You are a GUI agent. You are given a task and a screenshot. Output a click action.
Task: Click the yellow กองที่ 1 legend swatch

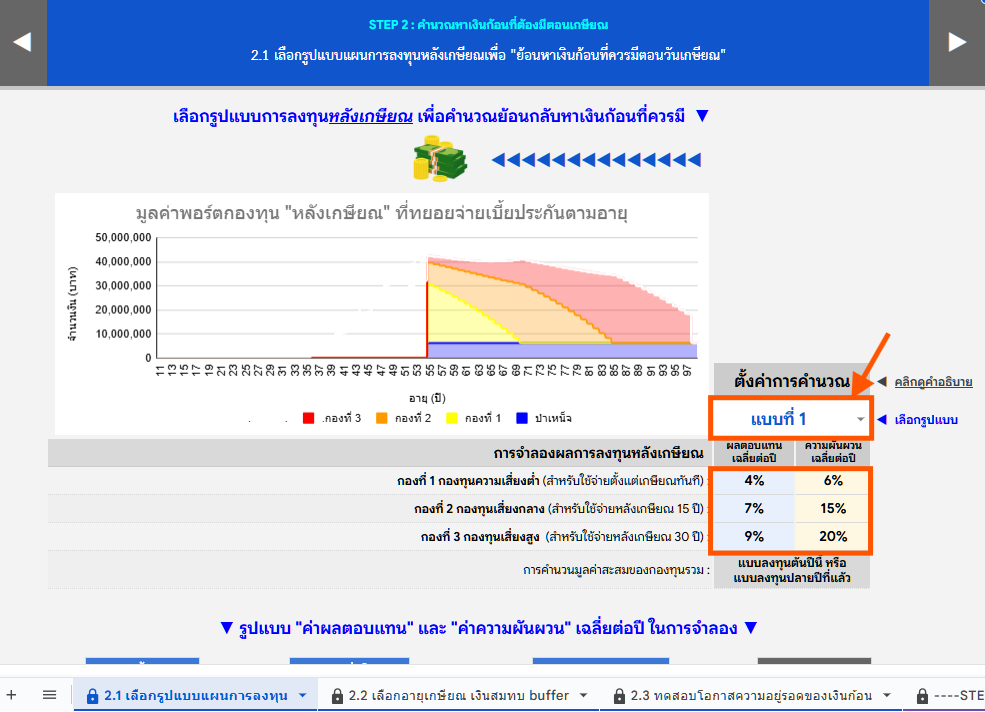[x=451, y=418]
